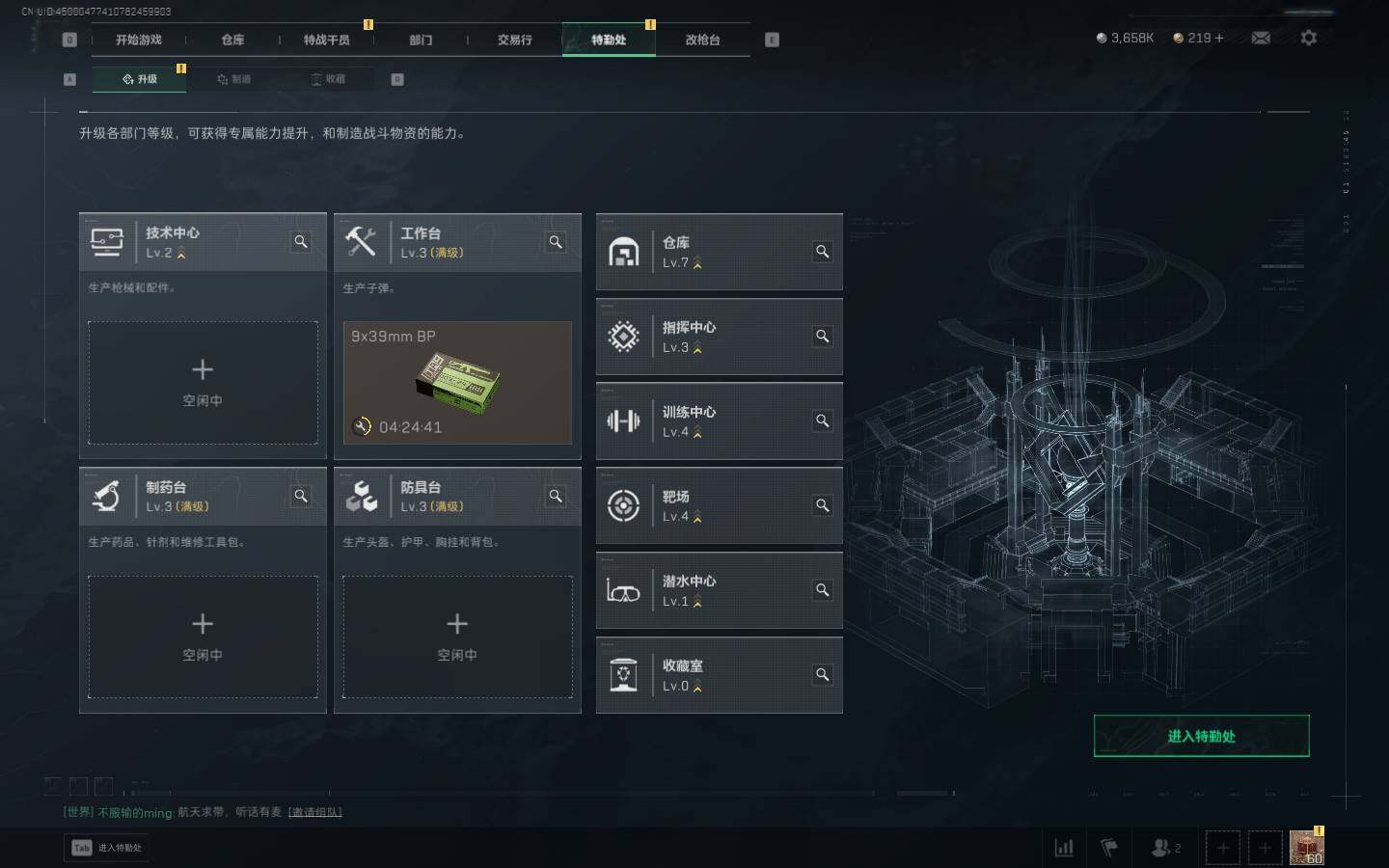Select the 收藏 sub-tab
The image size is (1389, 868).
click(328, 79)
